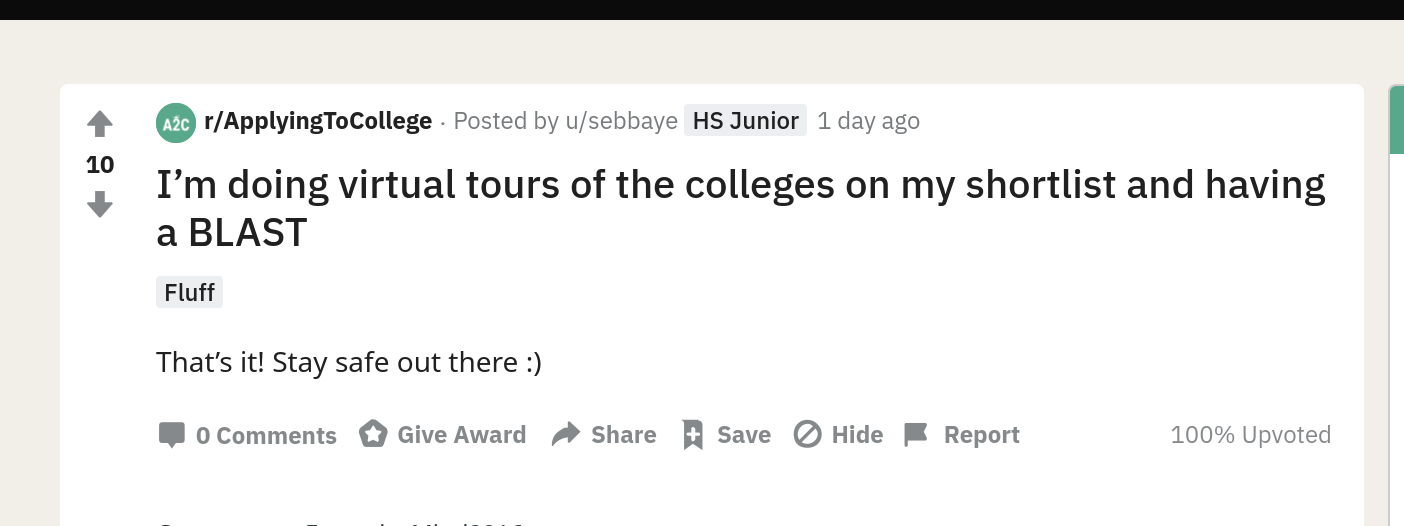Hide the post using the Hide icon
Viewport: 1404px width, 526px height.
click(x=807, y=434)
